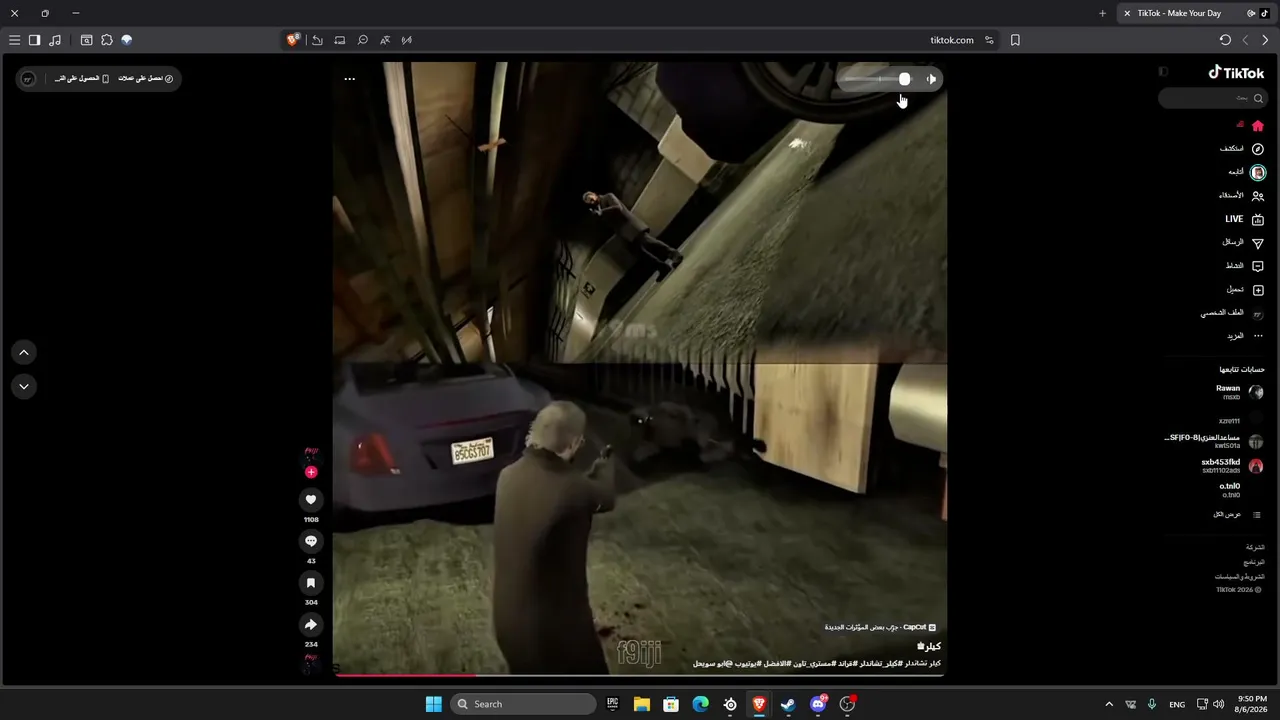Switch the ENG input language
The image size is (1280, 720).
point(1177,705)
